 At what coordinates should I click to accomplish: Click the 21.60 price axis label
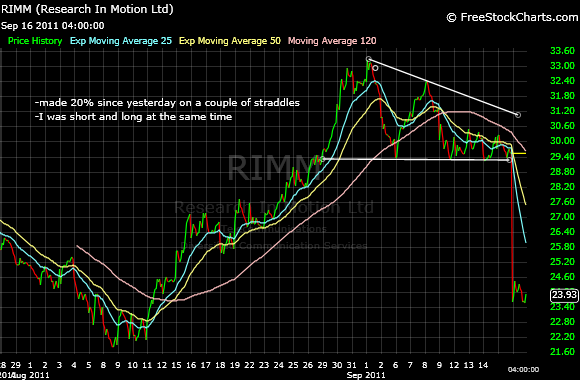(x=562, y=352)
